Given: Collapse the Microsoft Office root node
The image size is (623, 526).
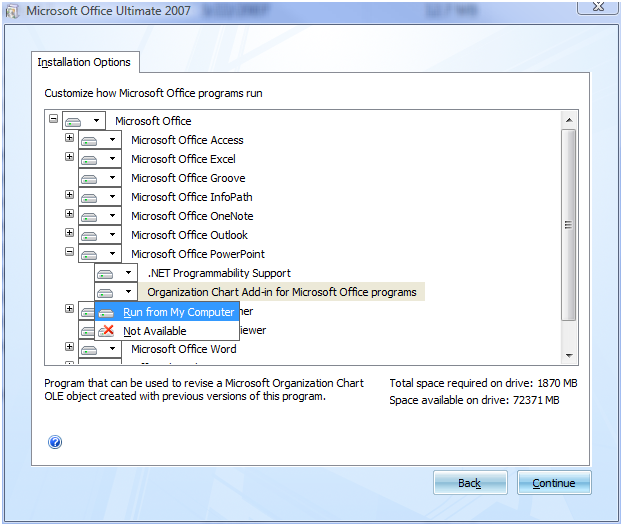Looking at the screenshot, I should pos(54,118).
